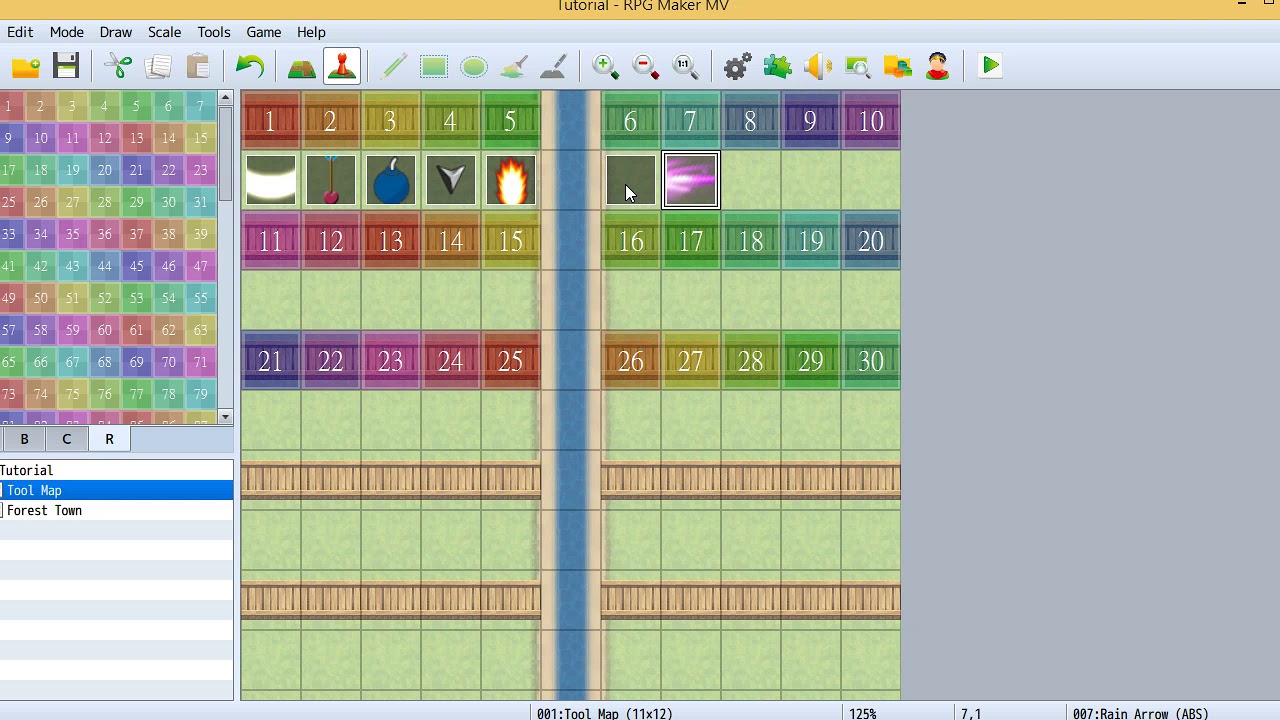Click the Copy icon in the toolbar

pyautogui.click(x=158, y=67)
